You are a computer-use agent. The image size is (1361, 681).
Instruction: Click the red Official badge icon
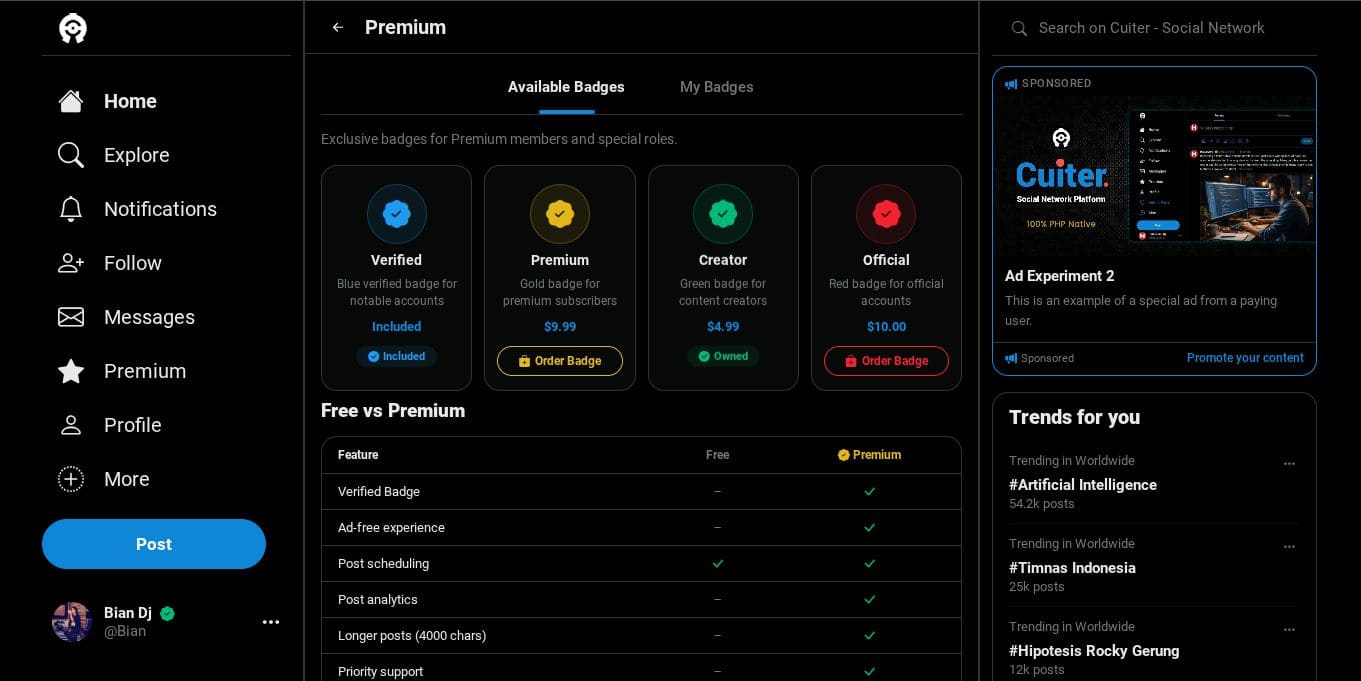885,213
